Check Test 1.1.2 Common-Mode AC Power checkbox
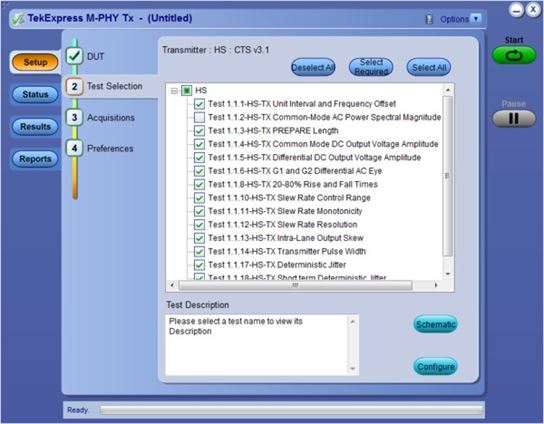The width and height of the screenshot is (544, 424). pos(199,117)
